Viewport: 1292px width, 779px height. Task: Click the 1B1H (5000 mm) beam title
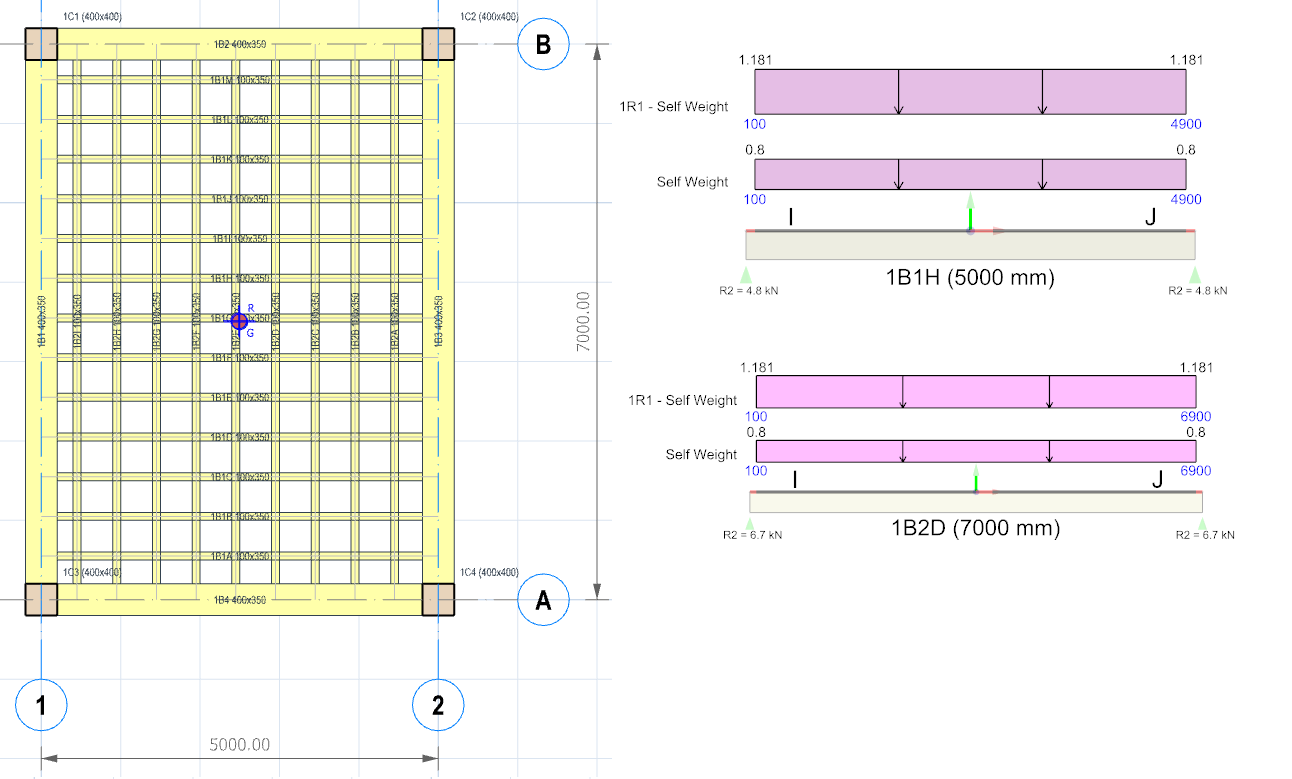[970, 279]
